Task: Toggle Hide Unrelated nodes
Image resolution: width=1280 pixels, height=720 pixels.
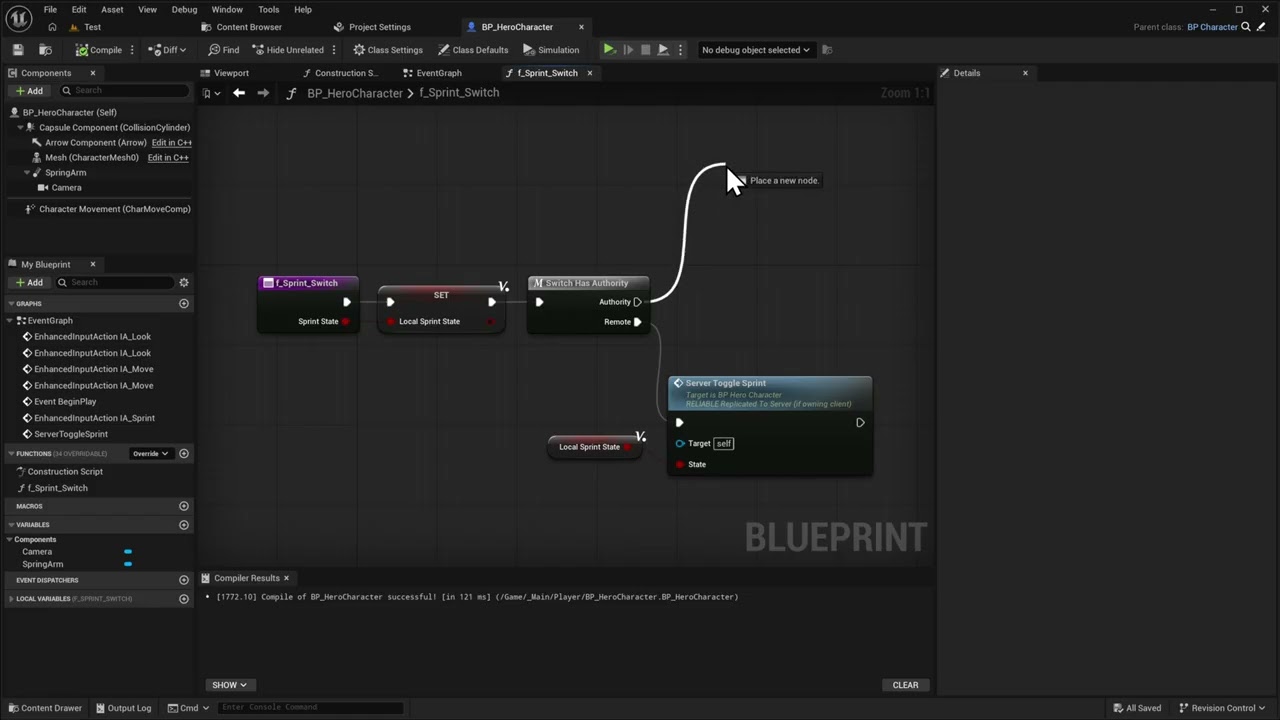Action: [288, 50]
